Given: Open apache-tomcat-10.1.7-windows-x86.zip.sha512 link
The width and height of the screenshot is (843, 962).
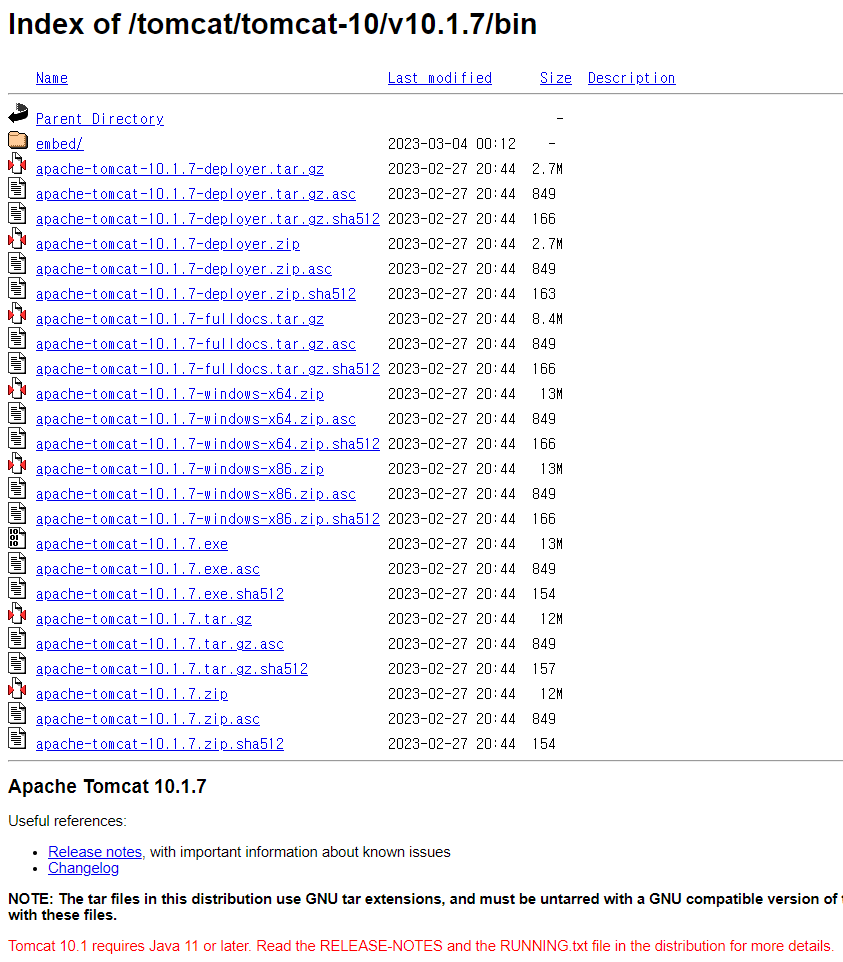Looking at the screenshot, I should [208, 520].
